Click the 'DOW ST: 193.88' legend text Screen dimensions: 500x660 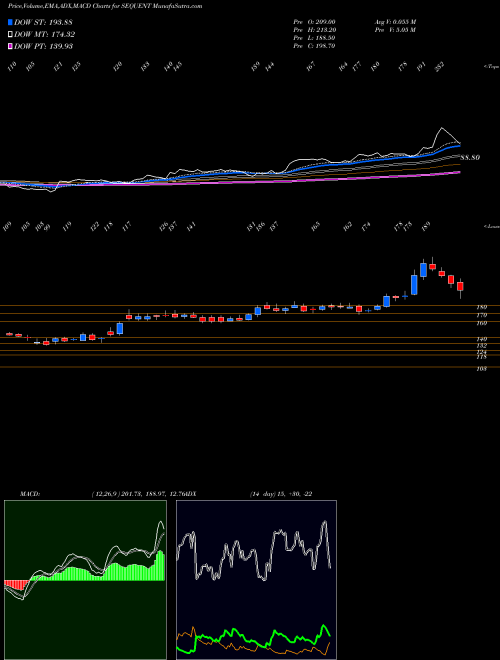click(43, 22)
